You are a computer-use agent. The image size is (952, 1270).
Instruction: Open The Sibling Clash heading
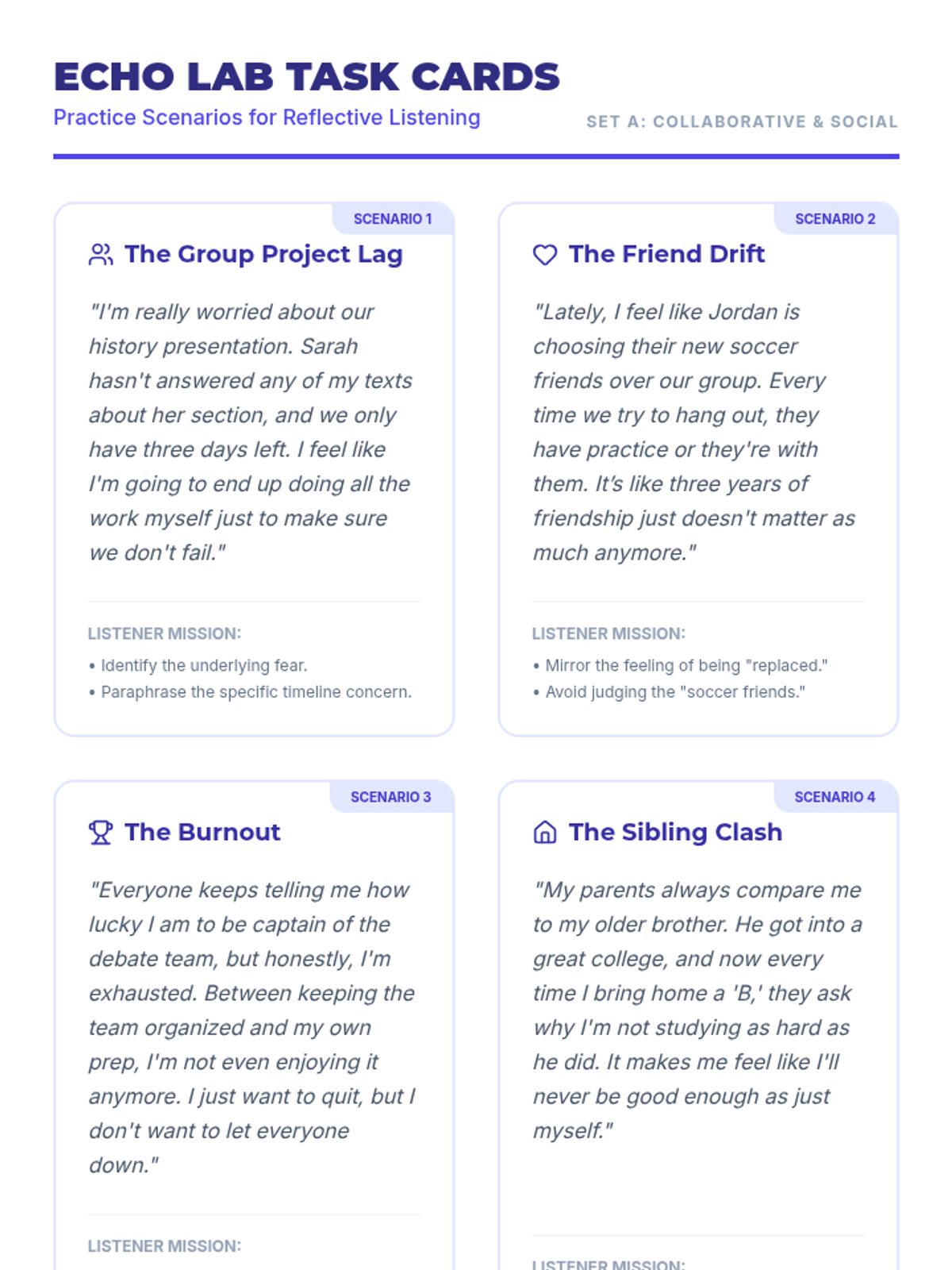(675, 832)
